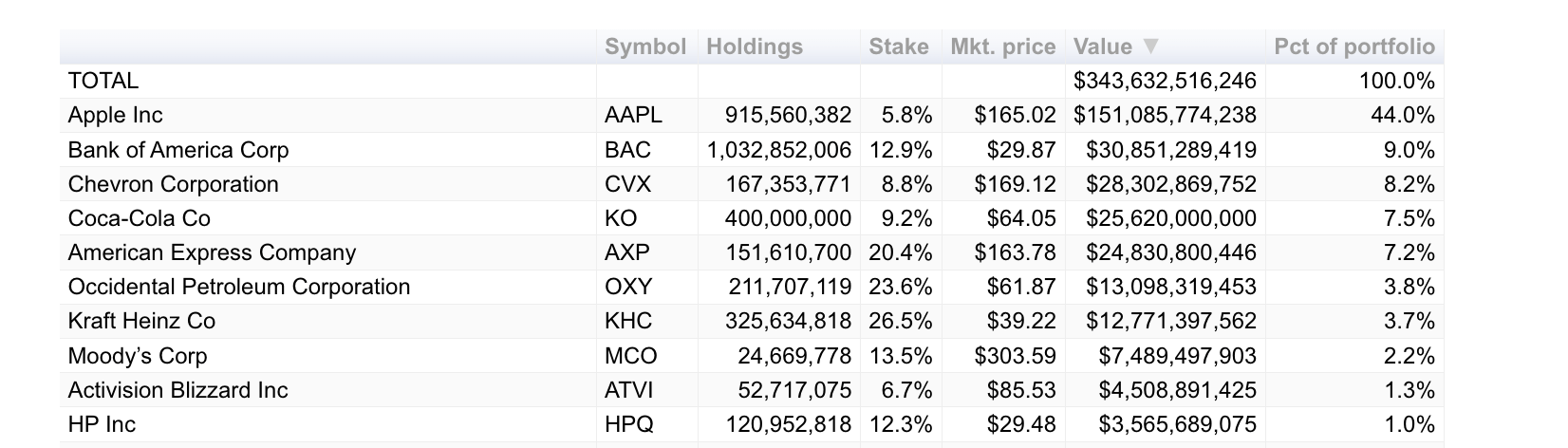
Task: Click American Express Company row
Action: [212, 252]
